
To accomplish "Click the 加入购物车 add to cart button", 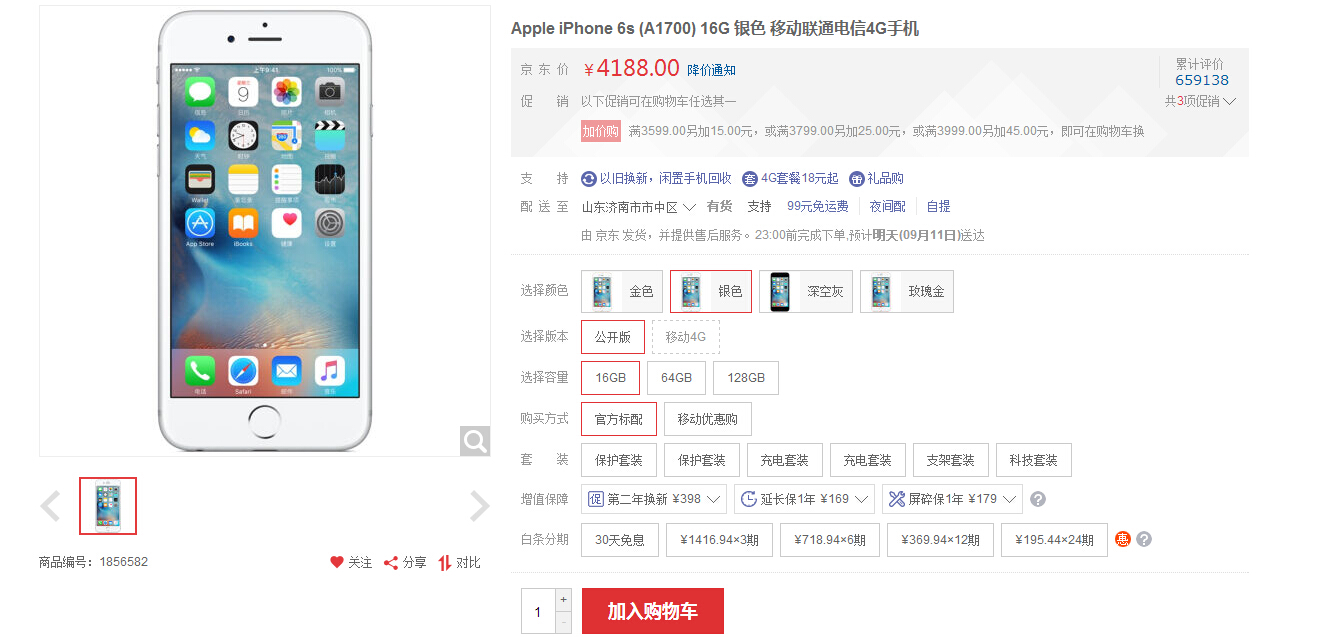I will (652, 611).
